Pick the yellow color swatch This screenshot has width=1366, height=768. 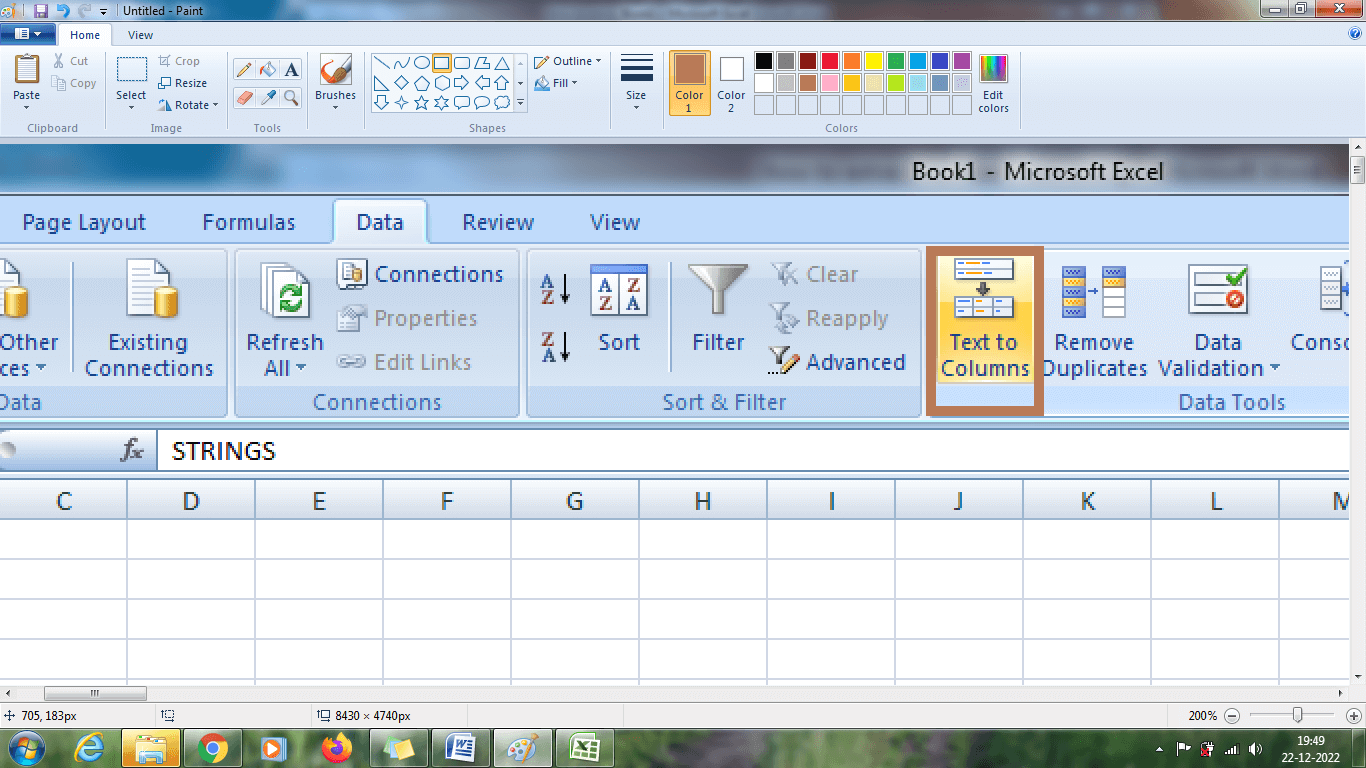(x=874, y=61)
